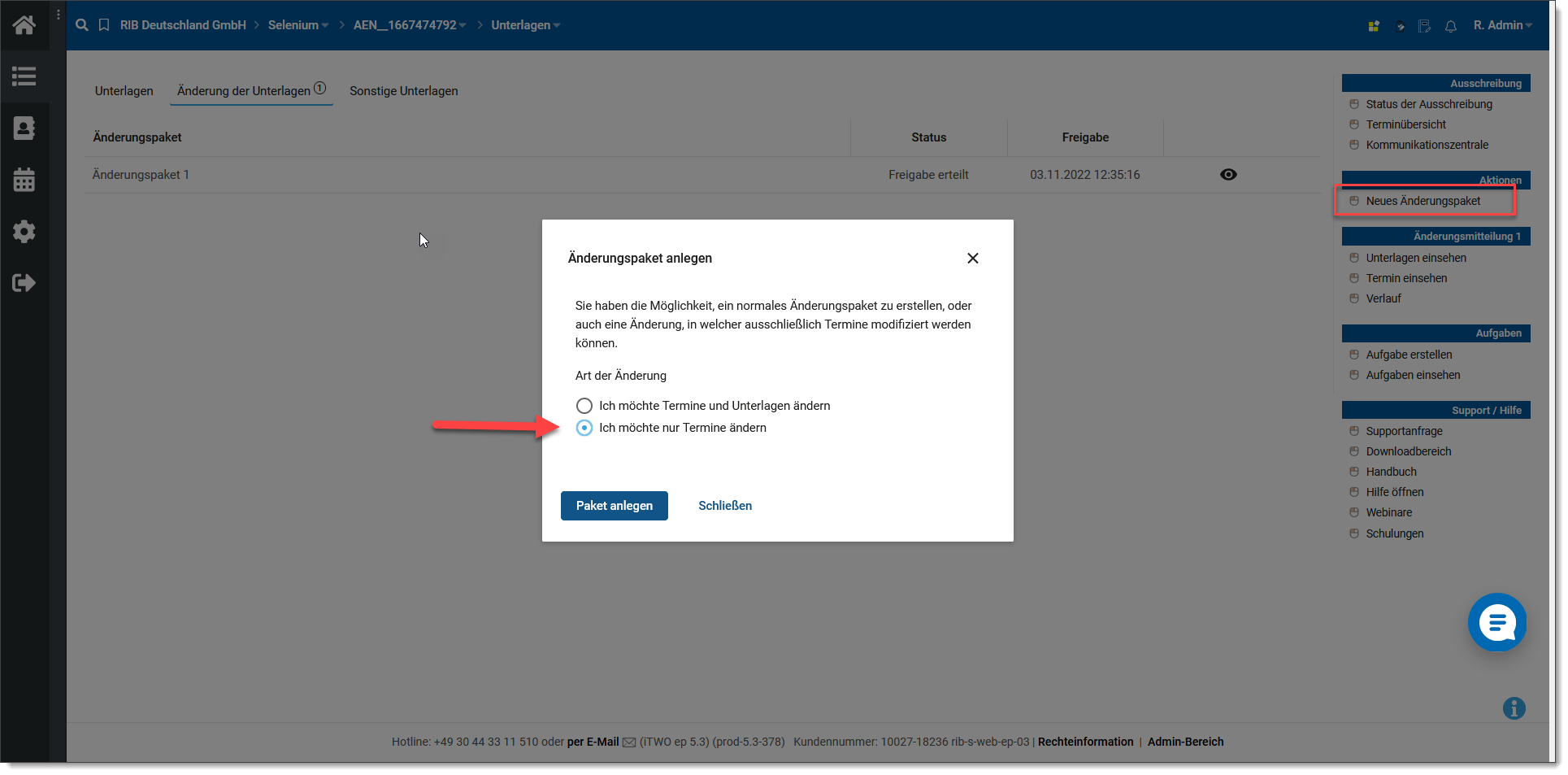Image resolution: width=1568 pixels, height=775 pixels.
Task: Open the clipboard tasks icon in header
Action: (x=1400, y=26)
